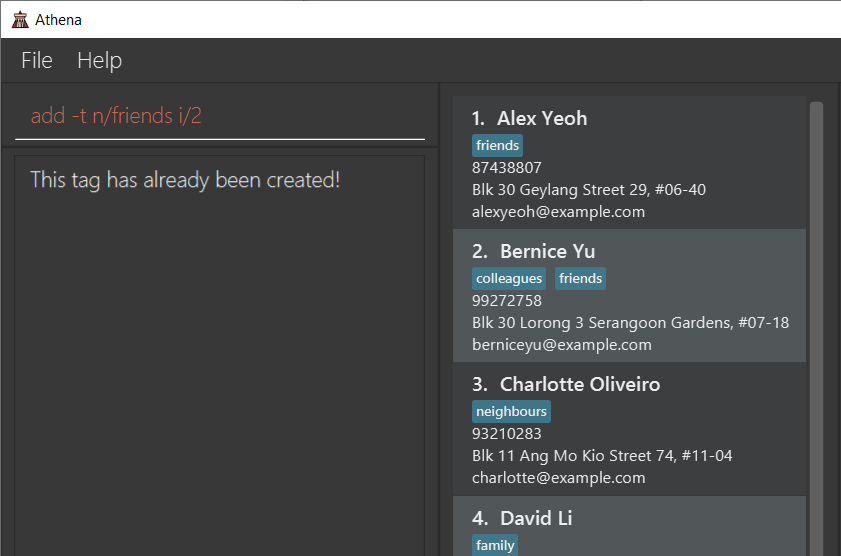Screen dimensions: 841x556
Task: Select the Charlotte Oliveiro contact name
Action: pos(580,384)
